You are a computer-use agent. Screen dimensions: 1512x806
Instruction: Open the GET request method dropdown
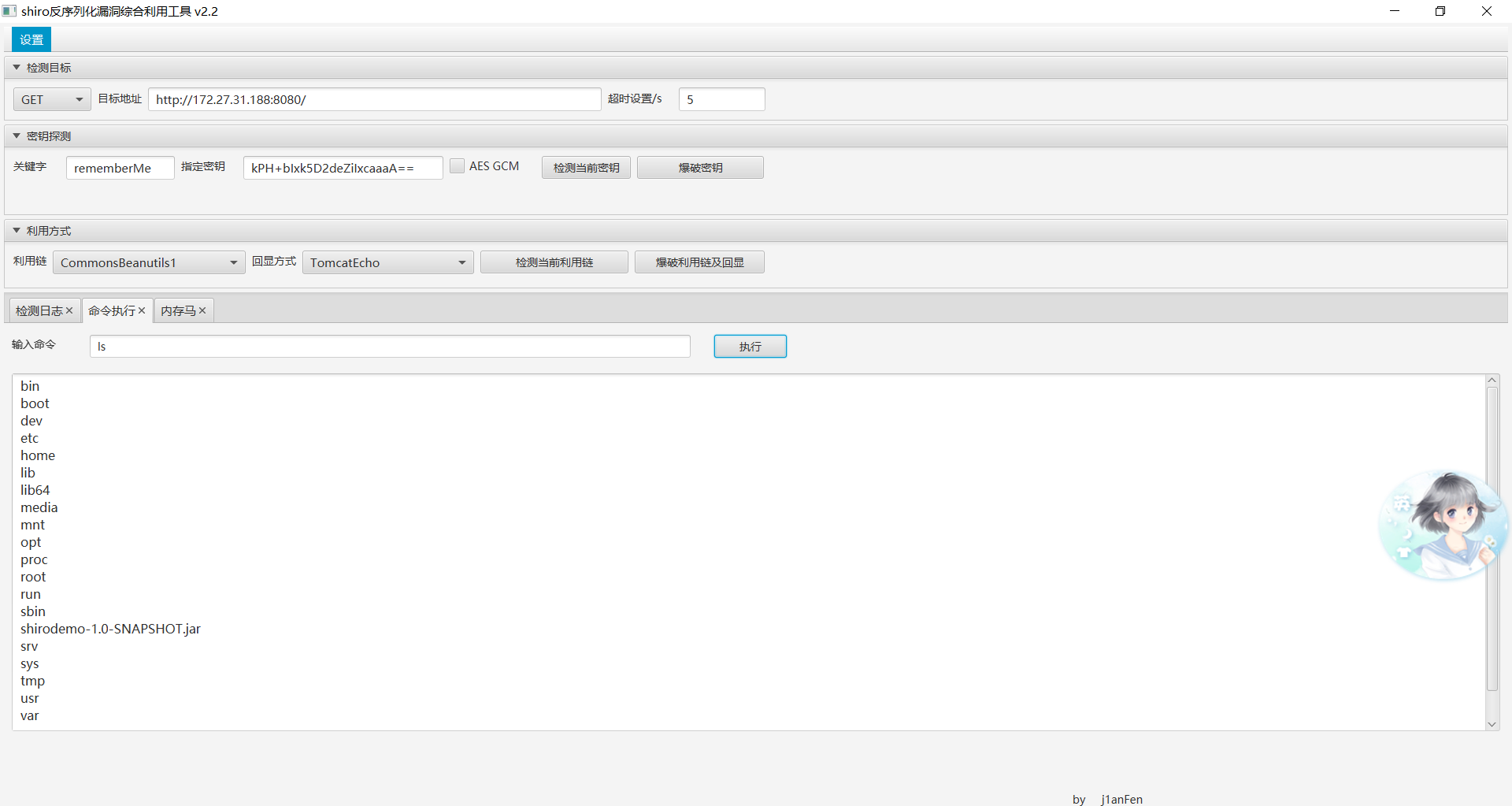[x=52, y=99]
